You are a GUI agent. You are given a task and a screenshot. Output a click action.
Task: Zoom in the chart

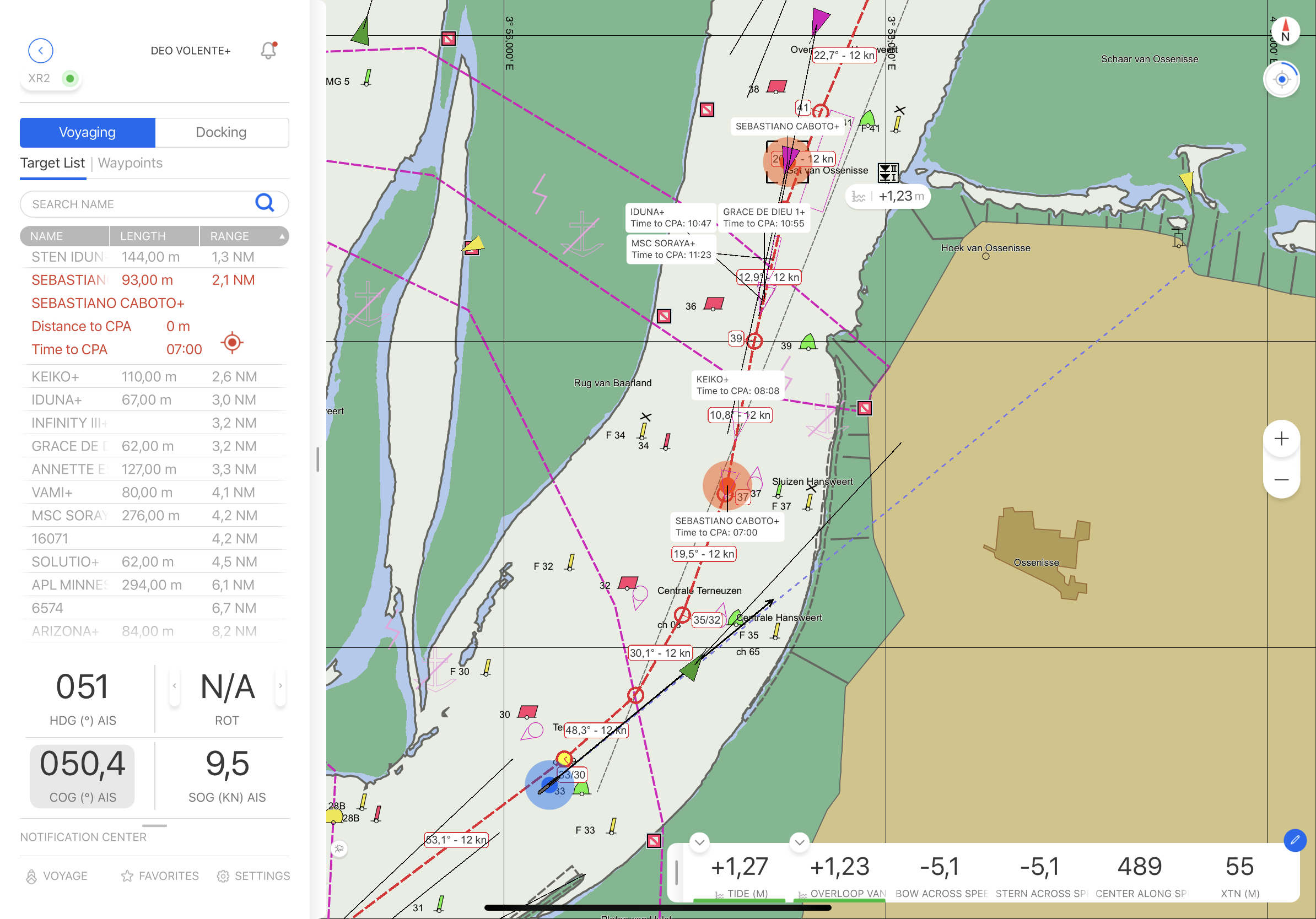(x=1282, y=439)
